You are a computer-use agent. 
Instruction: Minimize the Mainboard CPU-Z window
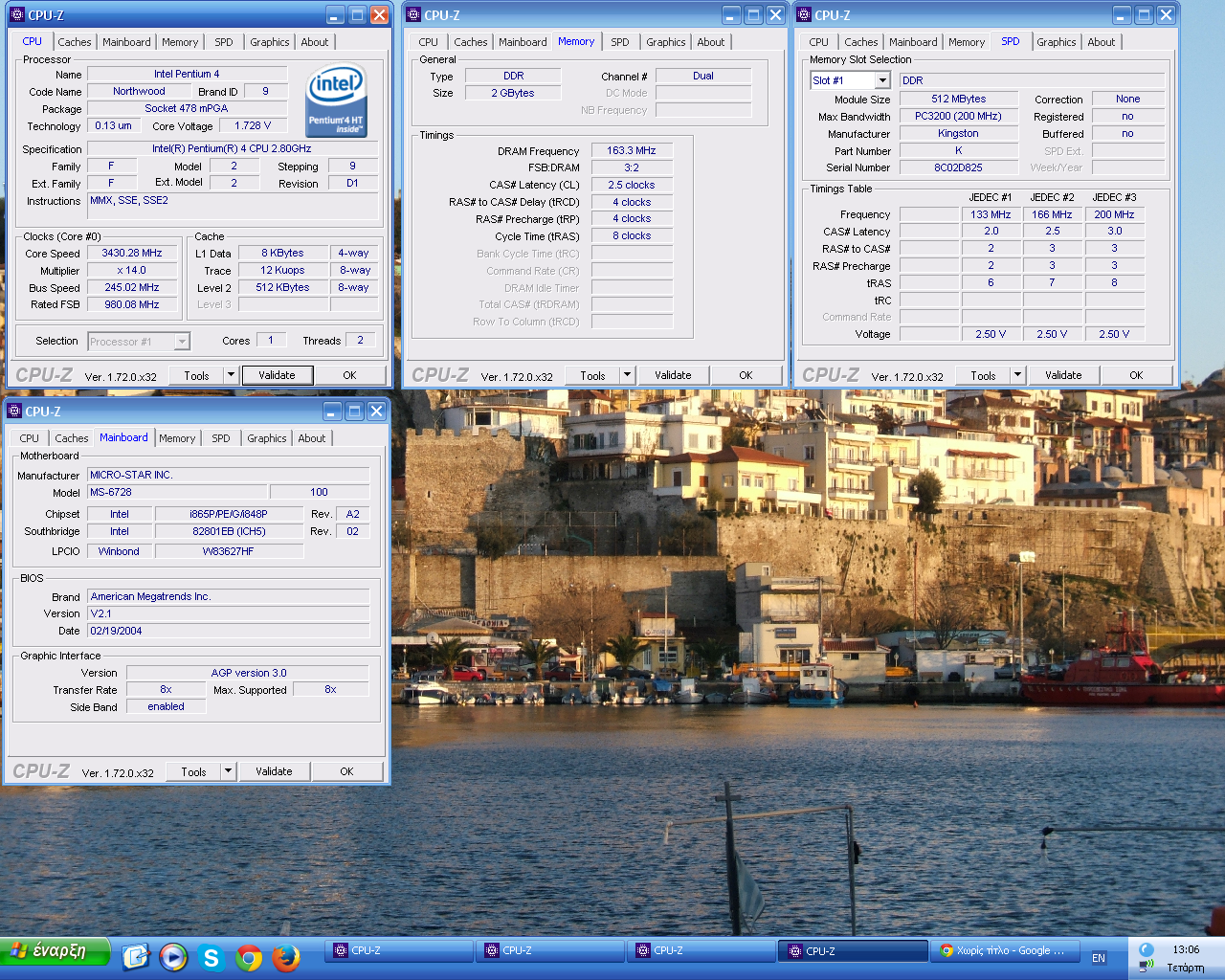[332, 412]
